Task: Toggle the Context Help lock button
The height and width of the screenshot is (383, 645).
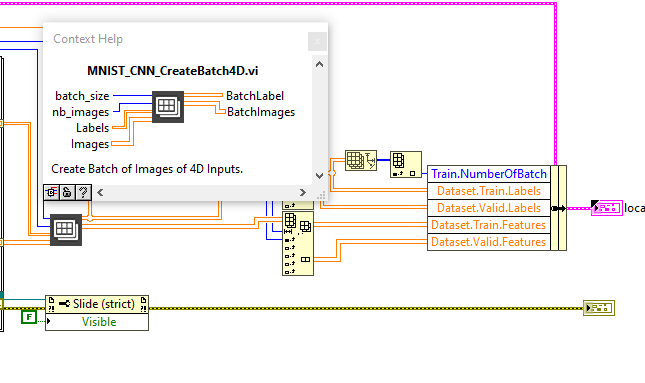Action: [x=67, y=192]
